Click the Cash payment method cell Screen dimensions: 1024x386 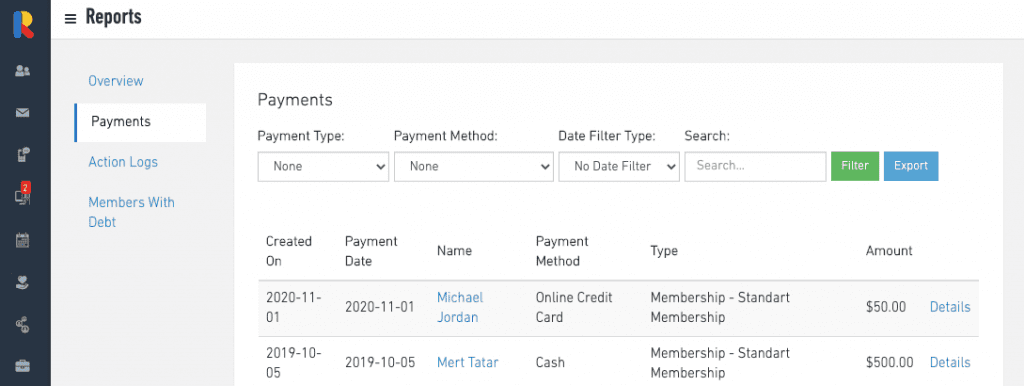click(550, 362)
